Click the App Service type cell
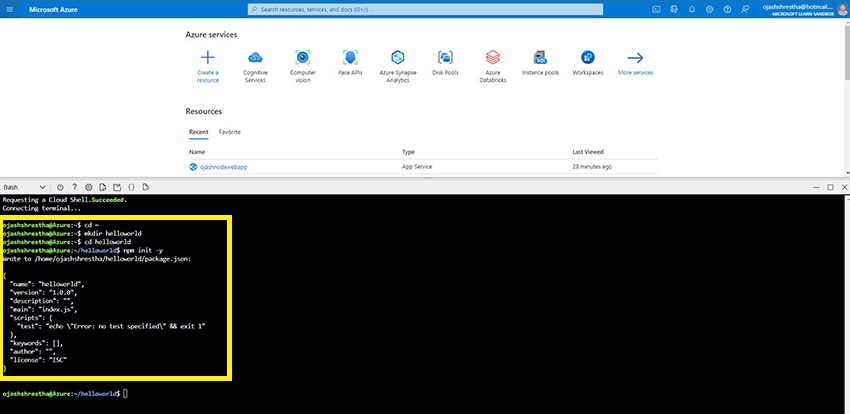 (416, 167)
